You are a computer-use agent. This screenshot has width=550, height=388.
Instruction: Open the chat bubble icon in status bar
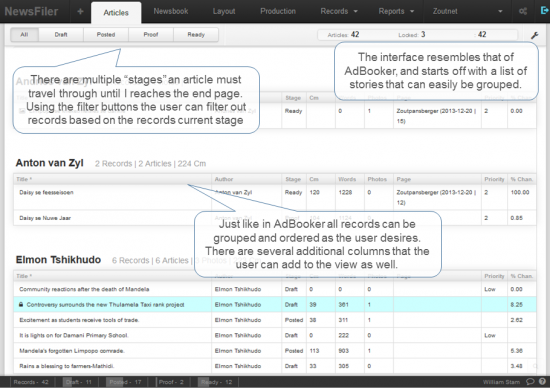[530, 381]
